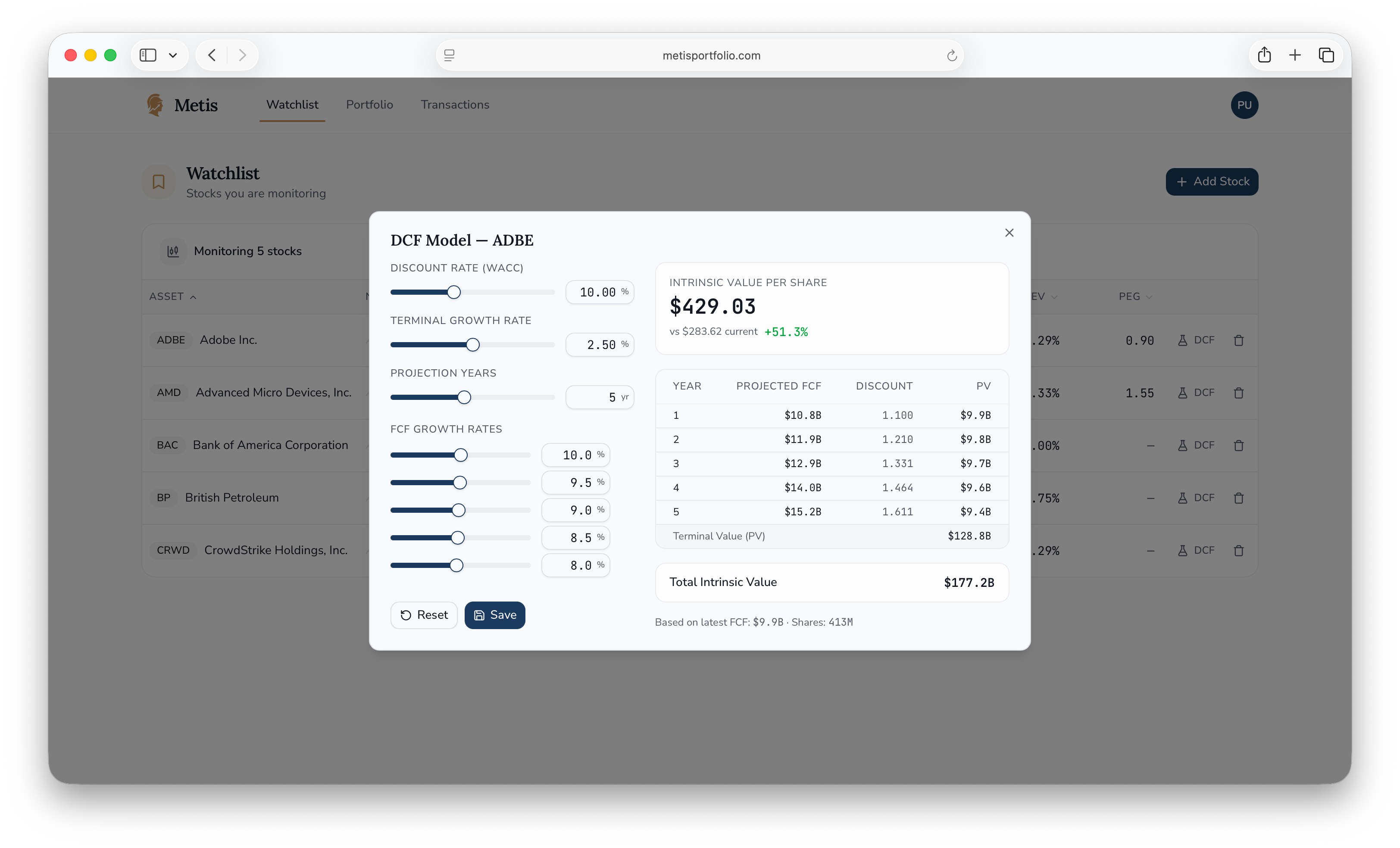
Task: Click the Watchlist bookmark icon
Action: tap(158, 182)
